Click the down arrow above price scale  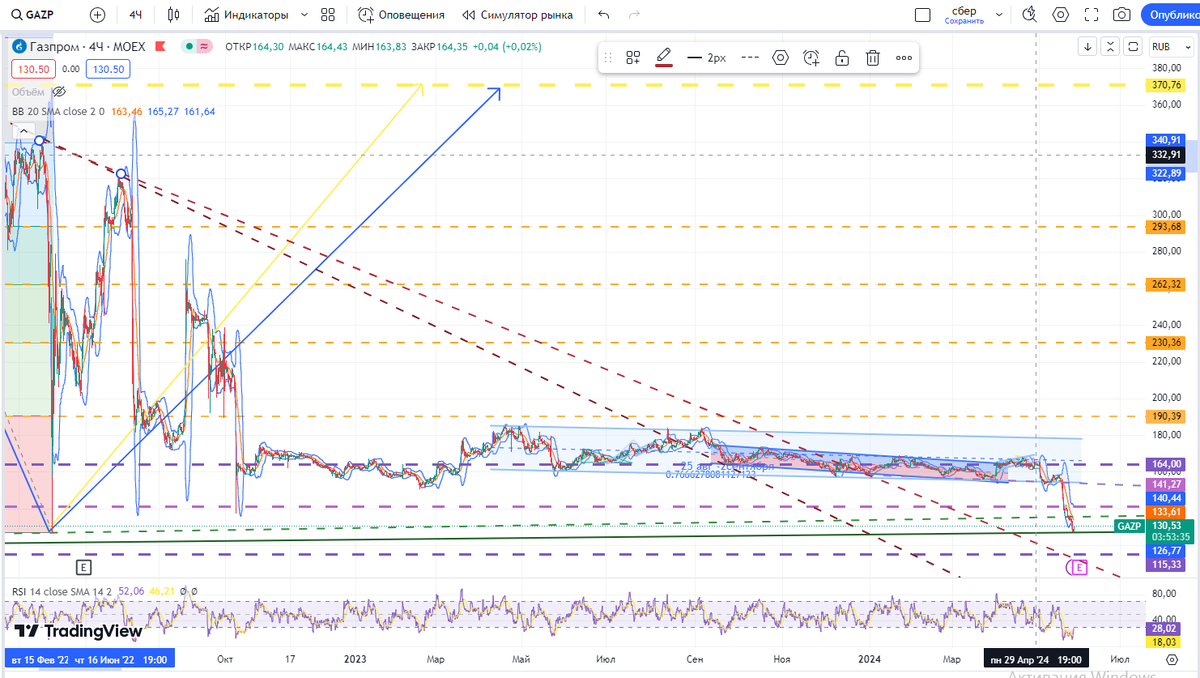click(1089, 46)
